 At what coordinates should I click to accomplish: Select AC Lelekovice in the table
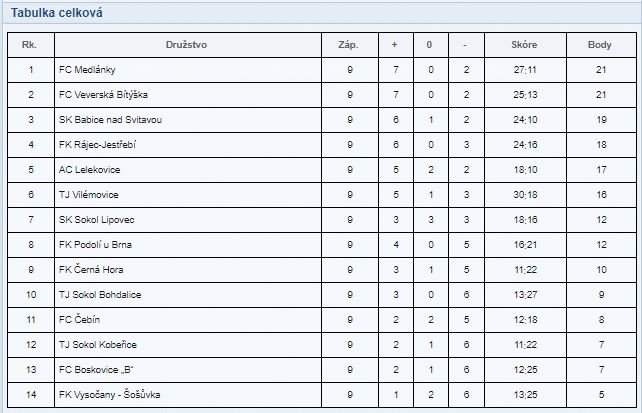tap(89, 169)
